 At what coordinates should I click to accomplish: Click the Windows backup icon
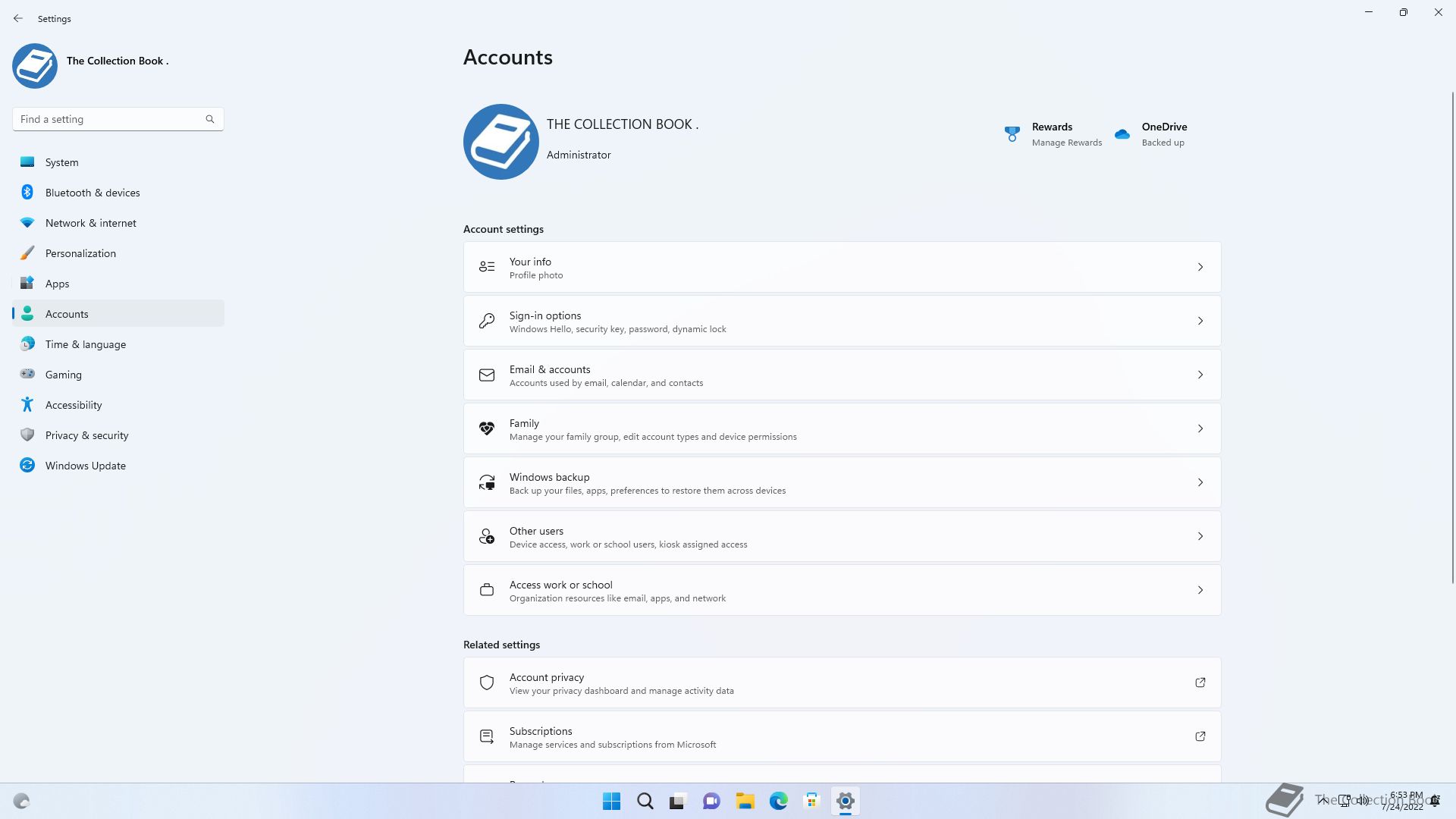[x=487, y=482]
